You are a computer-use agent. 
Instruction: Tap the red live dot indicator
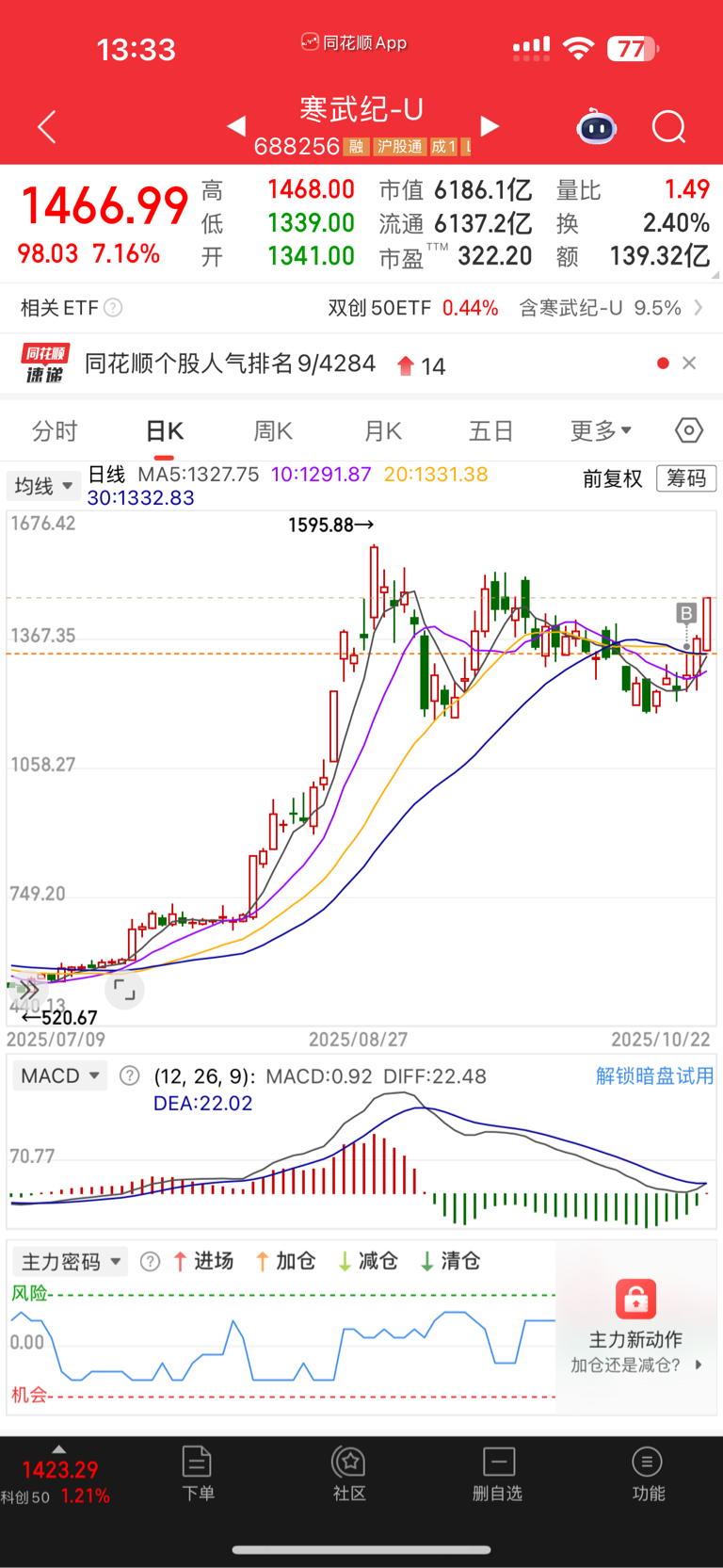[x=663, y=364]
